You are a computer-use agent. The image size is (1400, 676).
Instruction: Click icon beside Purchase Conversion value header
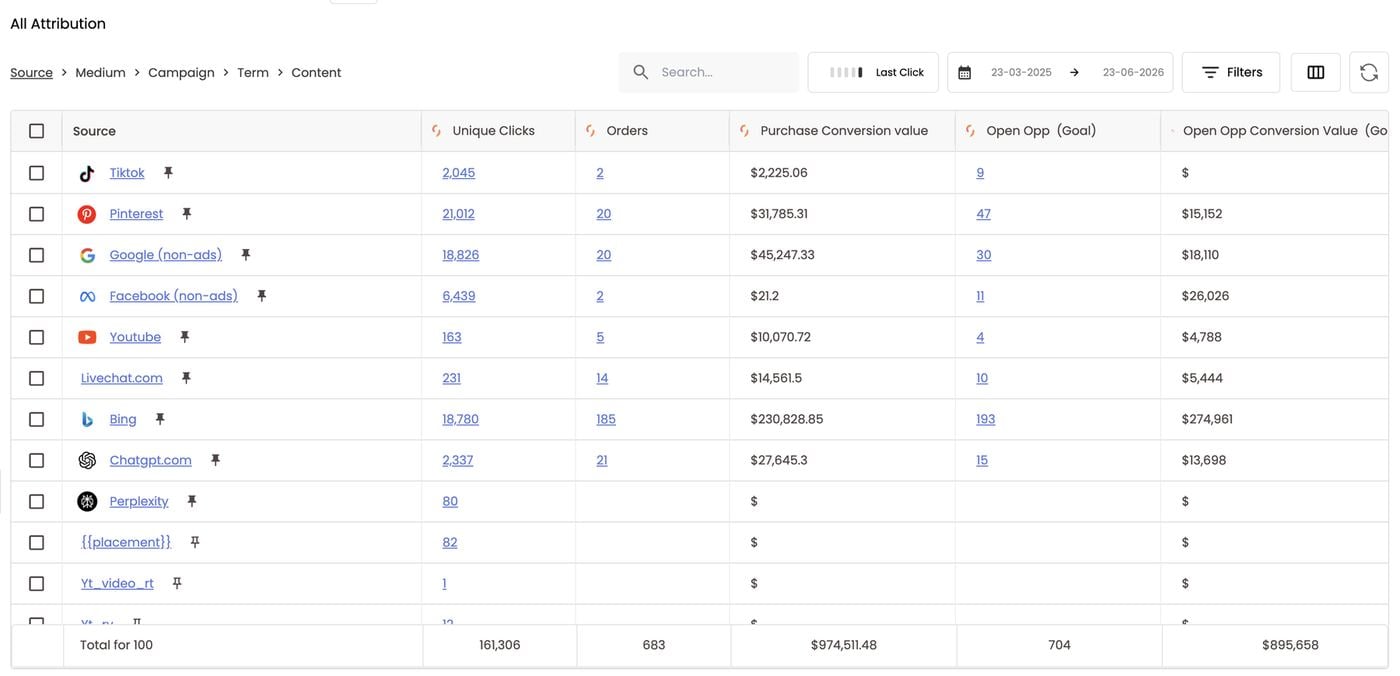click(x=745, y=131)
